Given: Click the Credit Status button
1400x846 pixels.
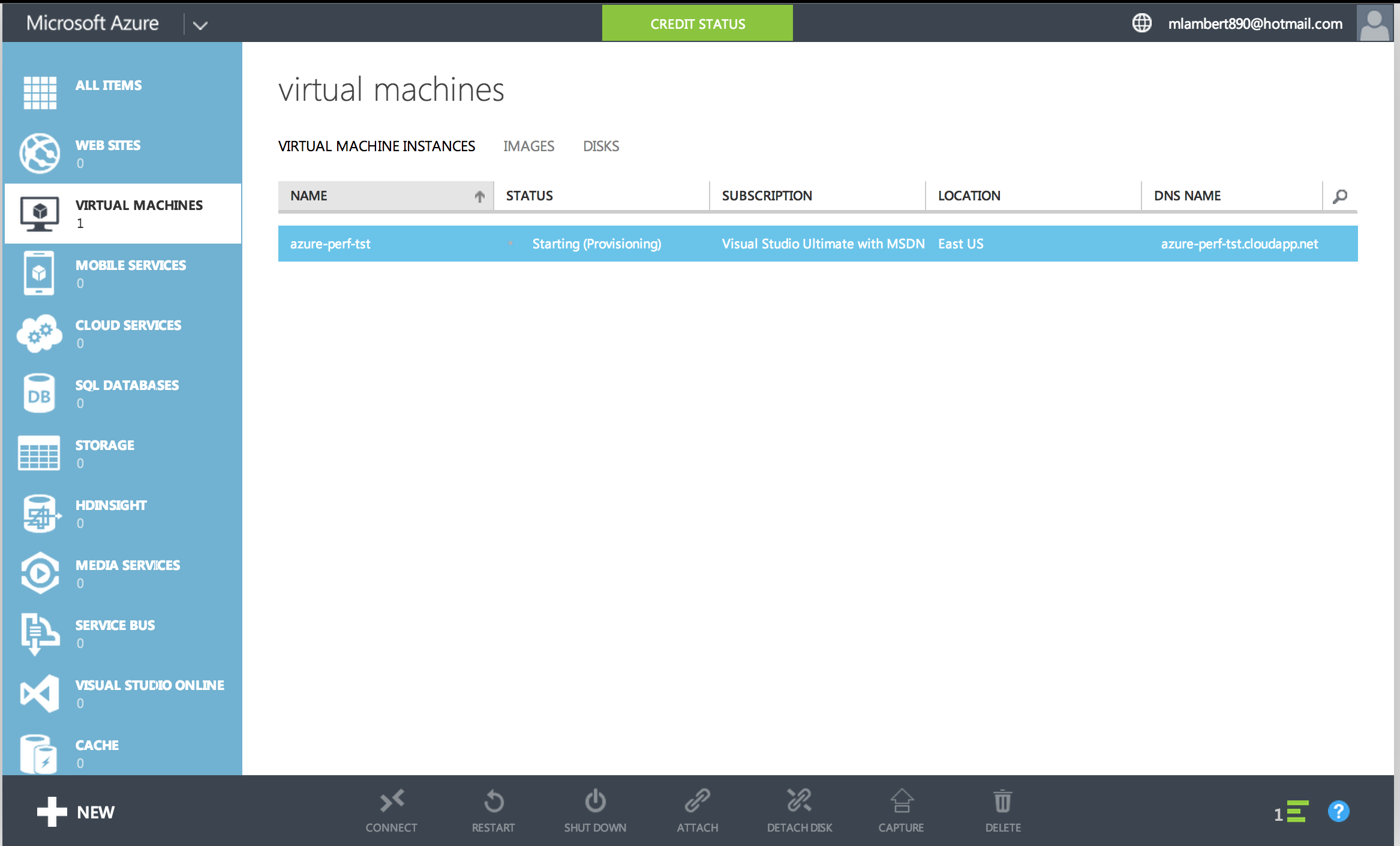Looking at the screenshot, I should coord(697,23).
